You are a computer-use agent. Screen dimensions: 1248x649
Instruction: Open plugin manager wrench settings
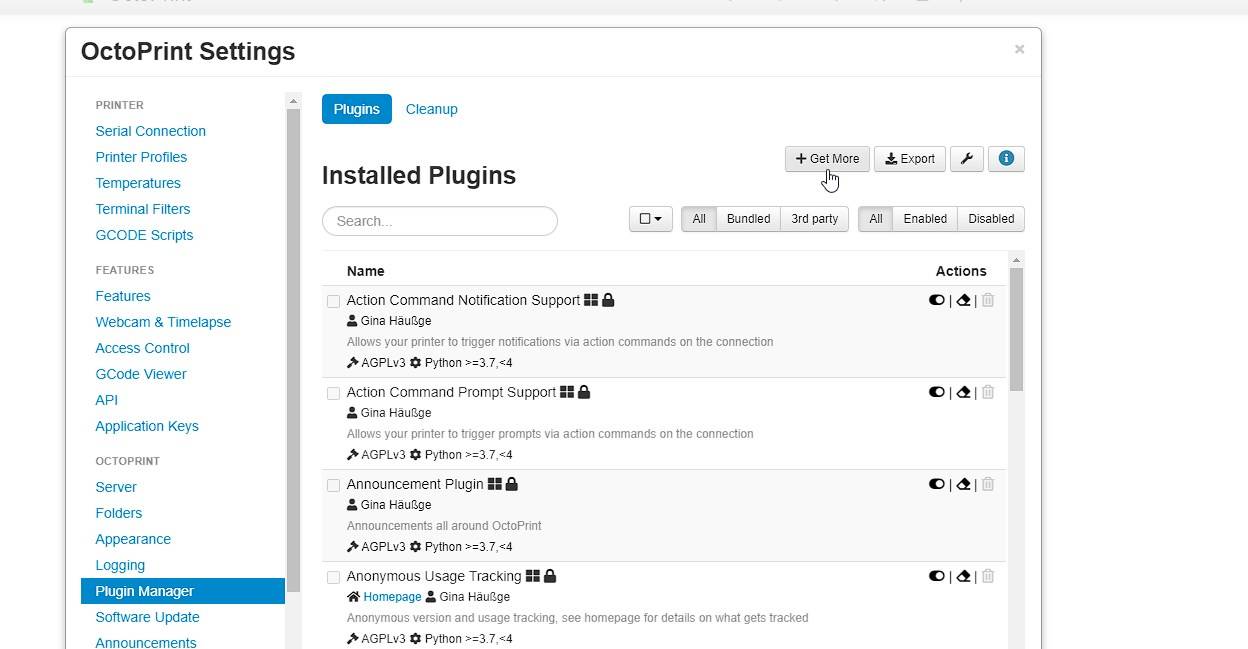[x=966, y=159]
